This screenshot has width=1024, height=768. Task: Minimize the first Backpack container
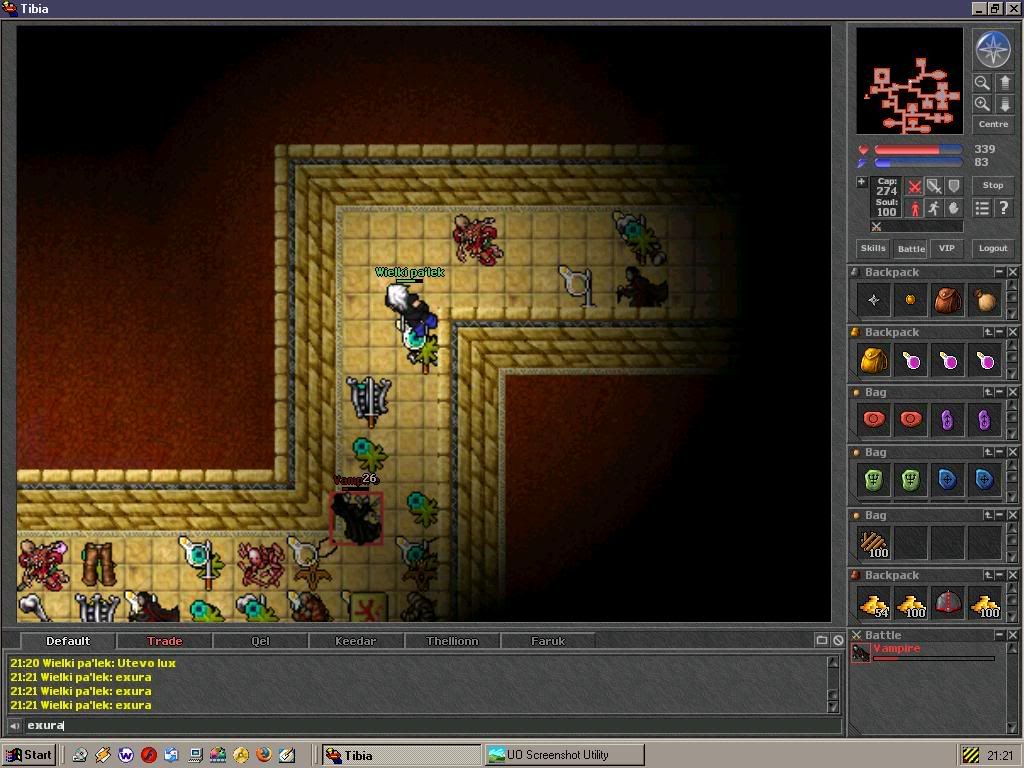[x=999, y=272]
